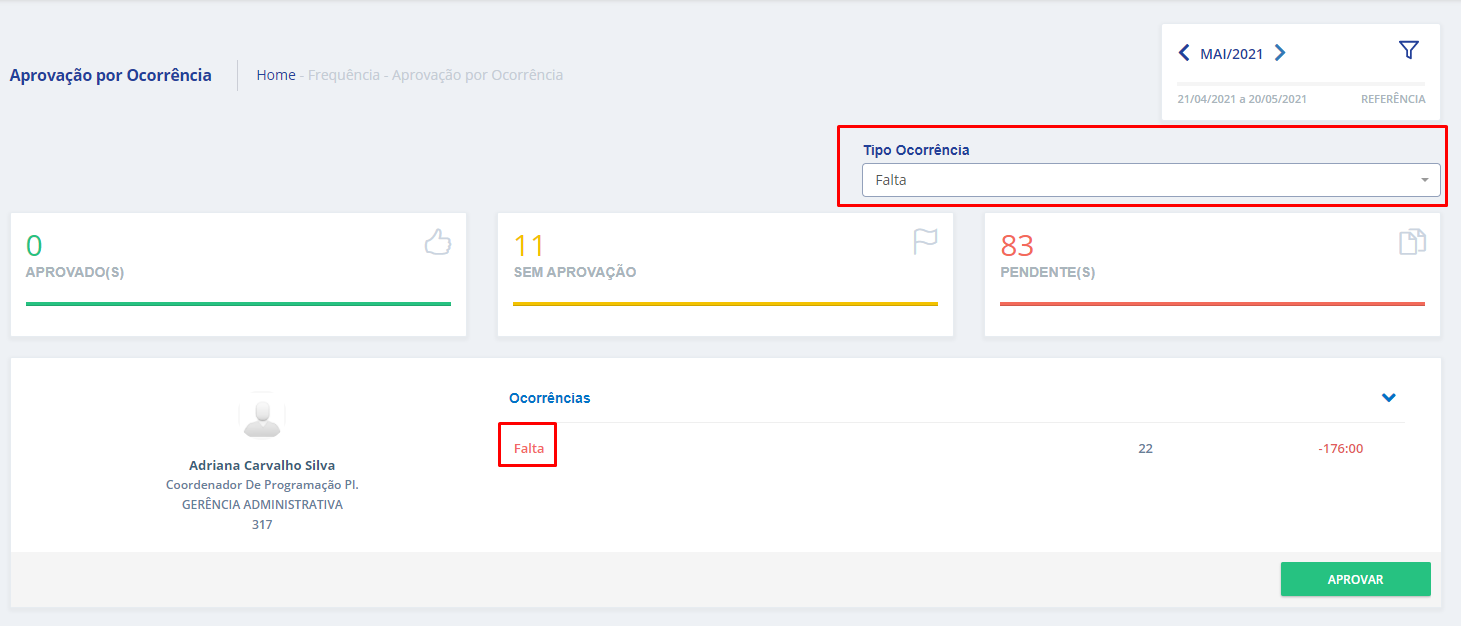Go to the previous month before MAI/2021
Viewport: 1461px width, 626px height.
(x=1185, y=54)
